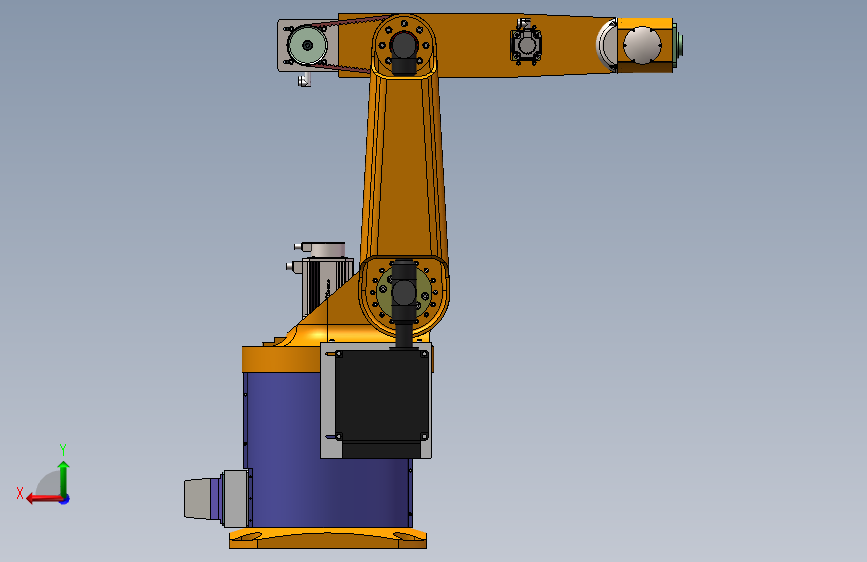Select the round grey cap on the wrist housing
The width and height of the screenshot is (867, 562).
click(642, 45)
